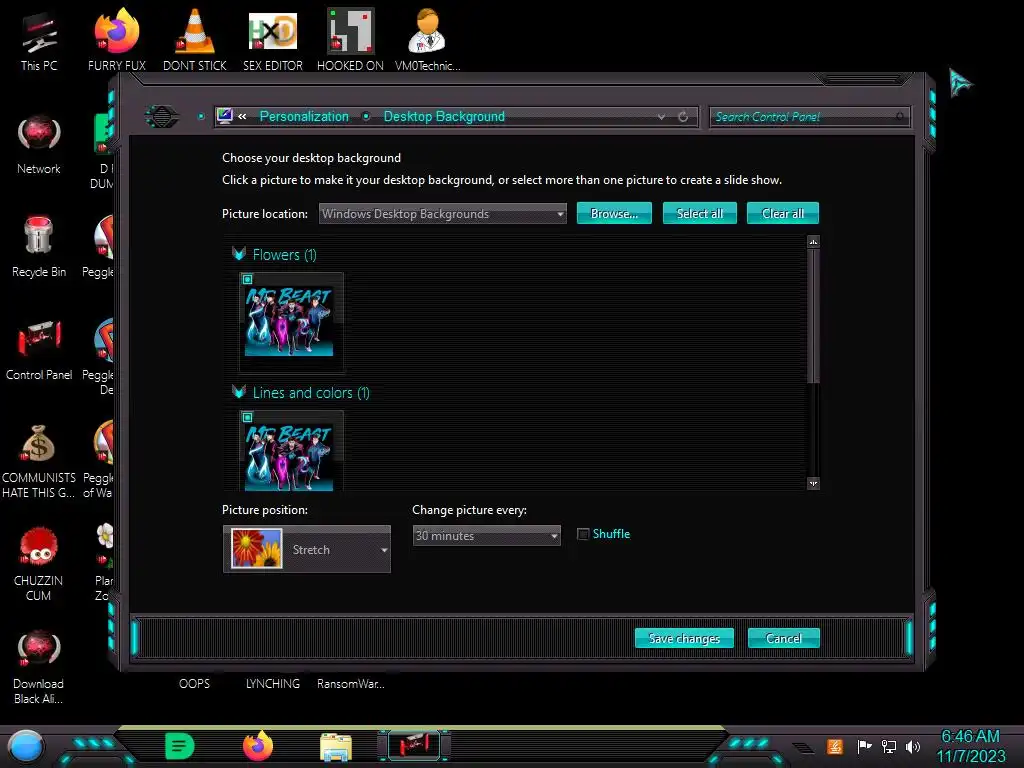Collapse the Lines and colors group
The width and height of the screenshot is (1024, 768).
pyautogui.click(x=239, y=392)
